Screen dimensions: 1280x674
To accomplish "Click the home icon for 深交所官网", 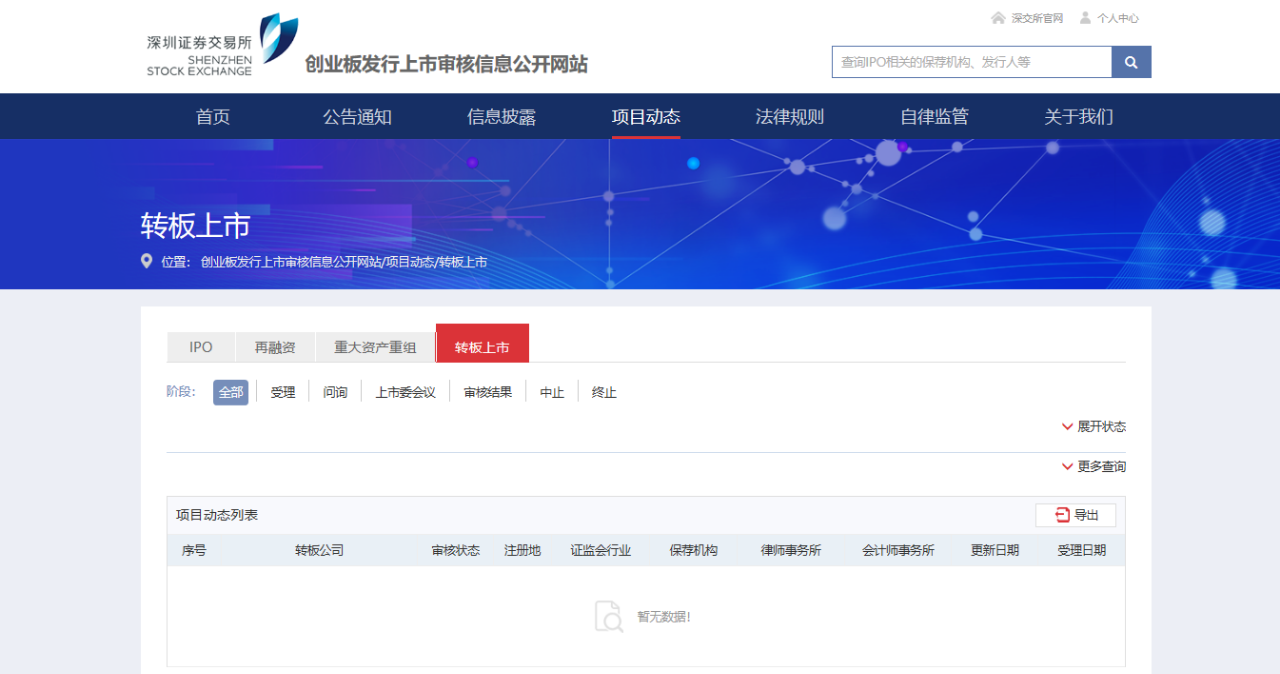I will click(x=998, y=18).
